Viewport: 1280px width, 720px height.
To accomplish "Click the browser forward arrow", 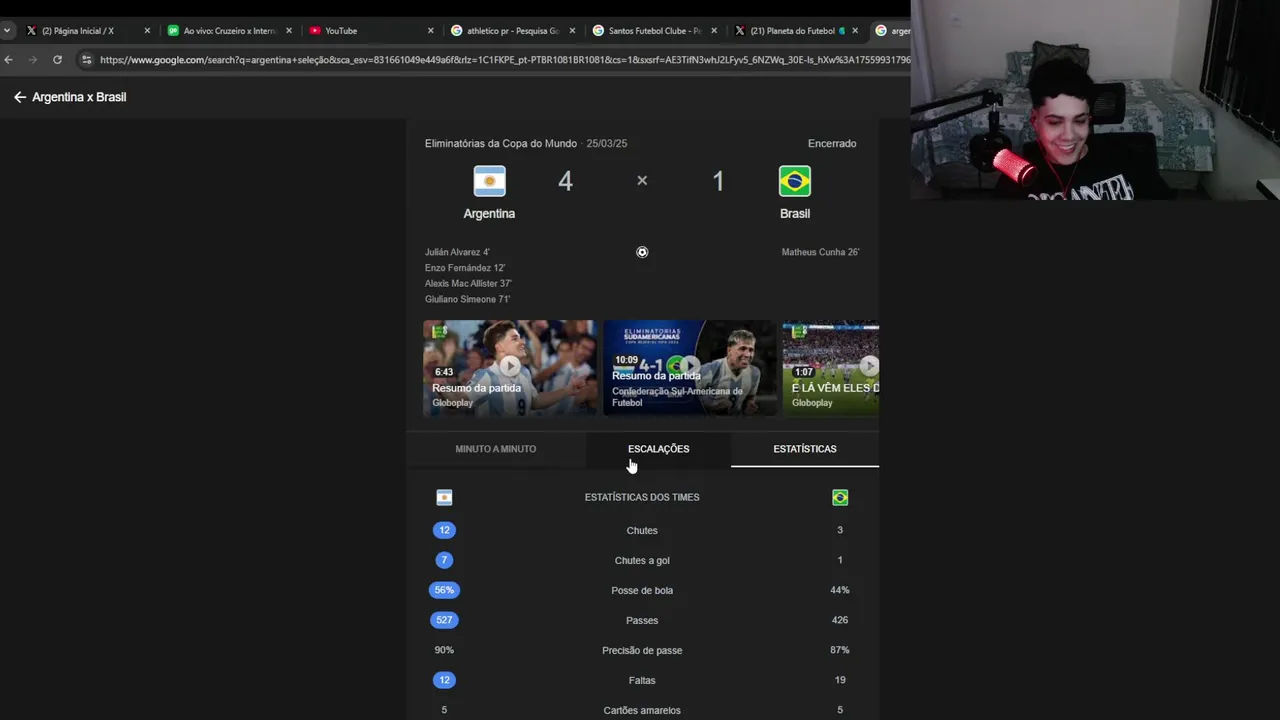I will click(x=32, y=60).
